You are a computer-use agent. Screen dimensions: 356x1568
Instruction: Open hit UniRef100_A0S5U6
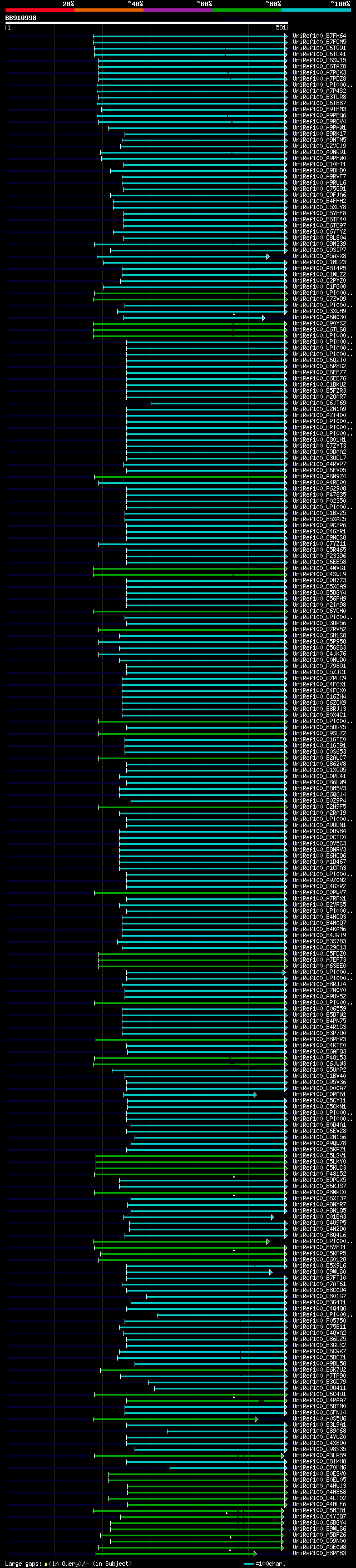click(319, 1419)
